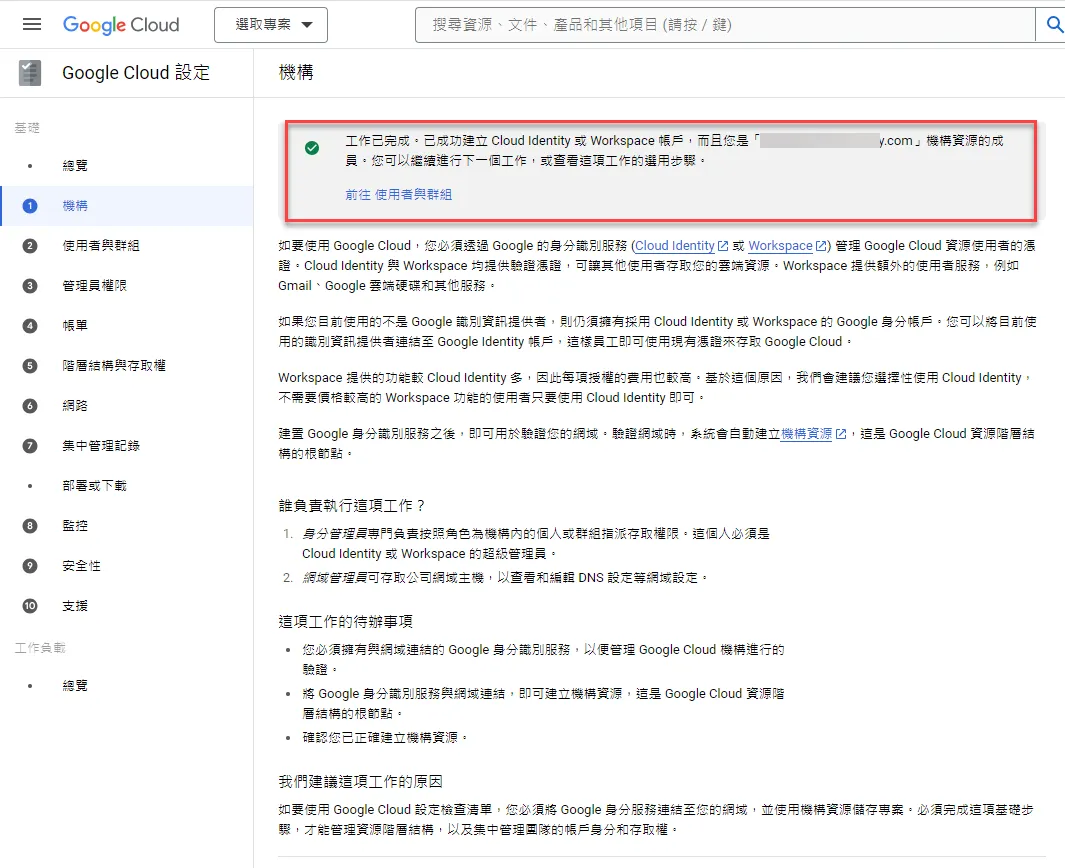Click the 身分管理員 italic text

pos(335,534)
